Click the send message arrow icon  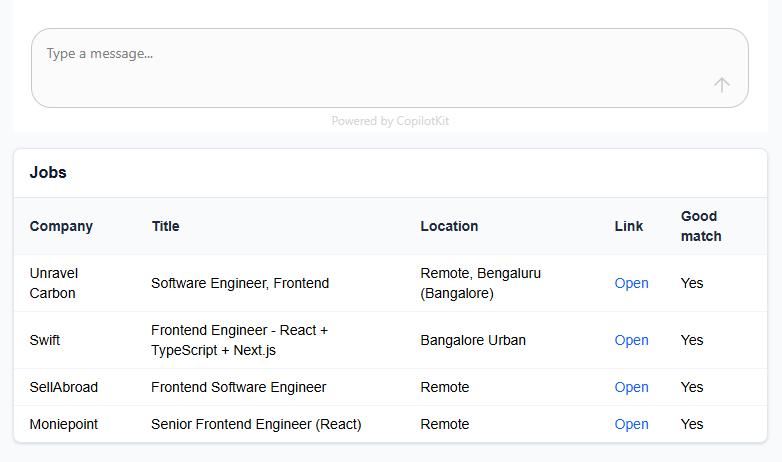click(722, 85)
